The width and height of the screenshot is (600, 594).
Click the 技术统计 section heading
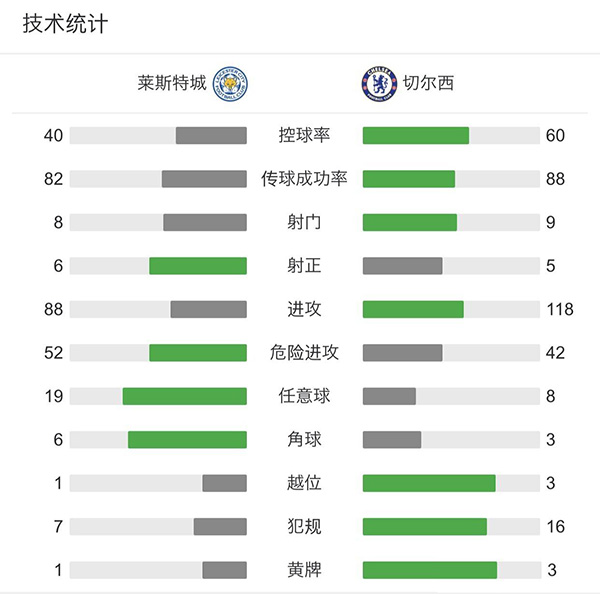coord(65,25)
